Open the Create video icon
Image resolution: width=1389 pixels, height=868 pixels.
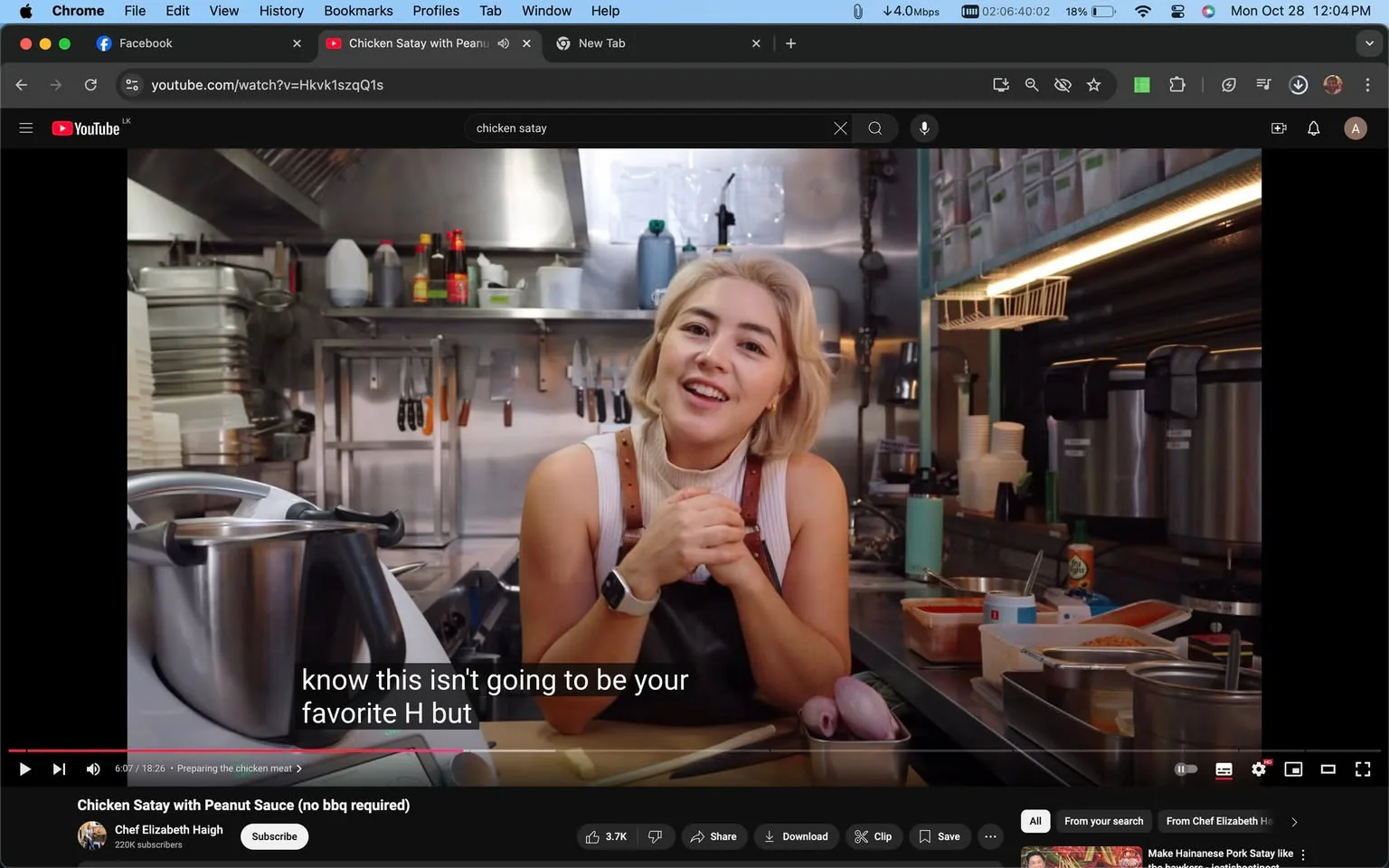(x=1279, y=128)
